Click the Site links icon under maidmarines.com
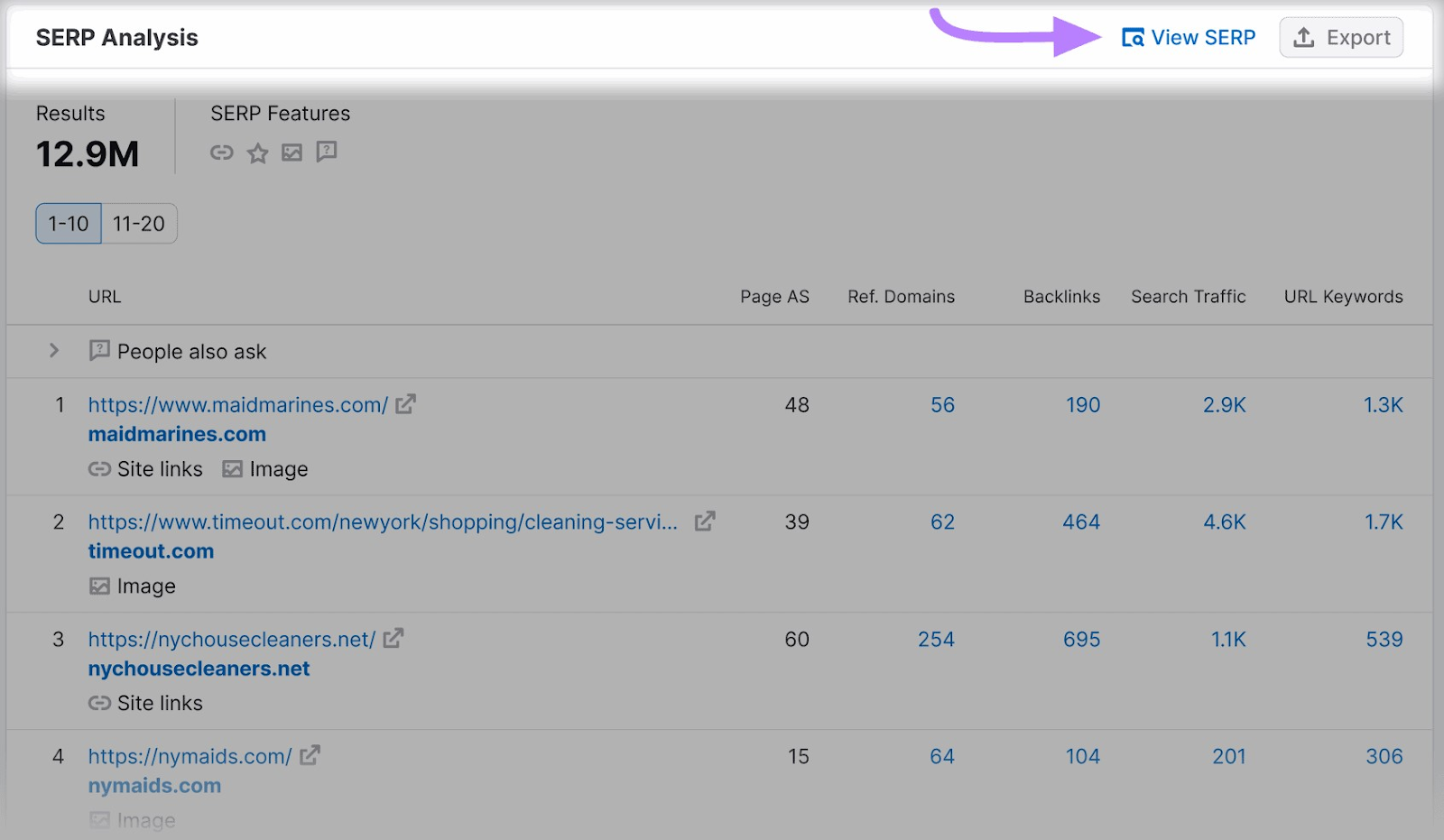This screenshot has width=1444, height=840. [x=99, y=468]
